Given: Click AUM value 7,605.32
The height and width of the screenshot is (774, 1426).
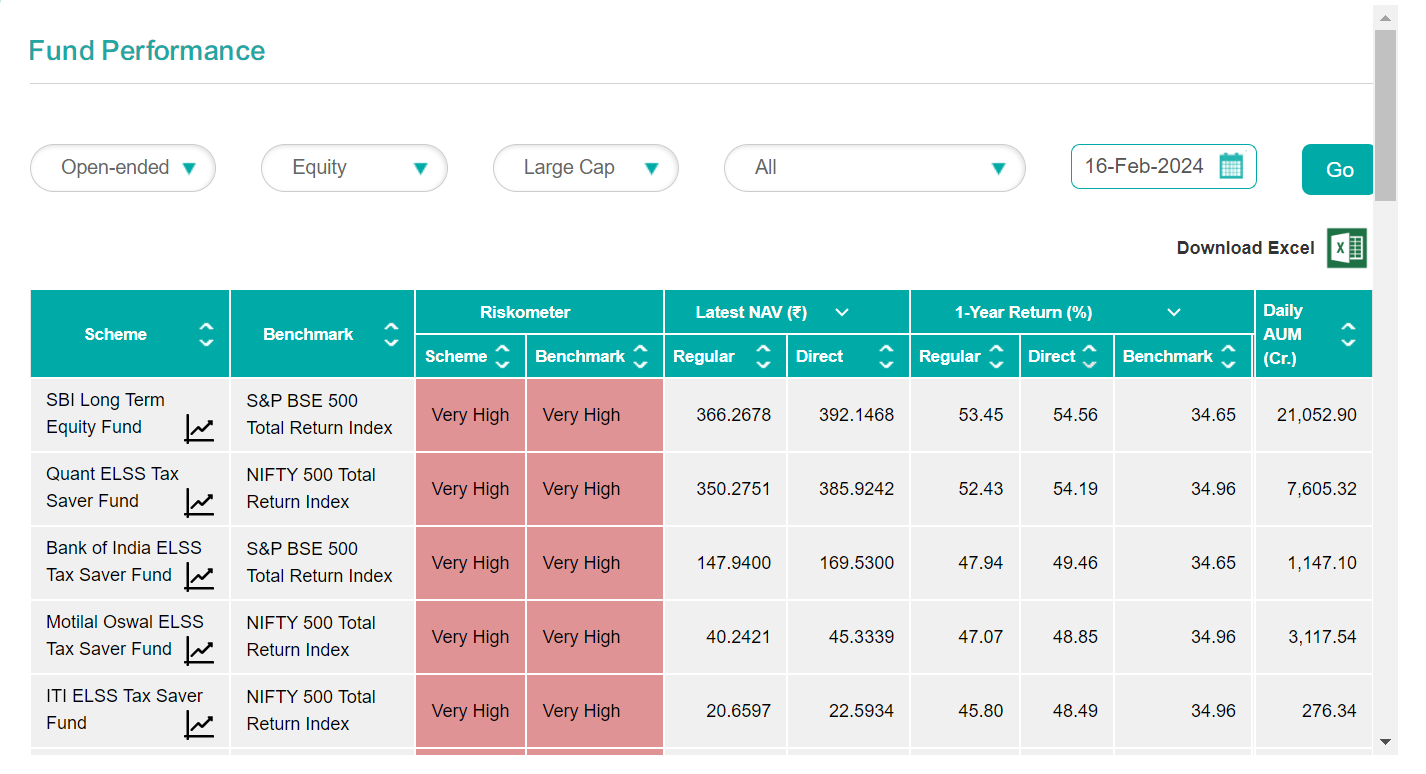Looking at the screenshot, I should (x=1322, y=489).
